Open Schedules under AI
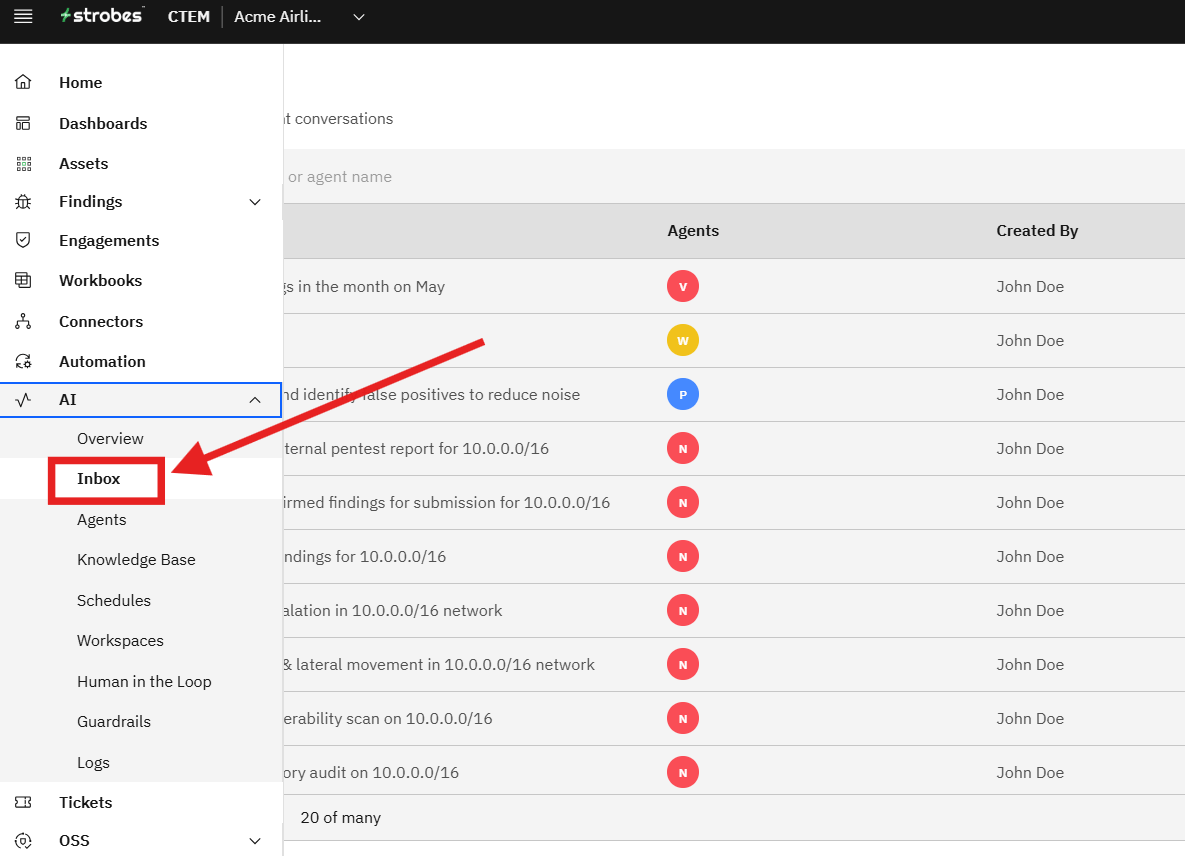 [114, 601]
